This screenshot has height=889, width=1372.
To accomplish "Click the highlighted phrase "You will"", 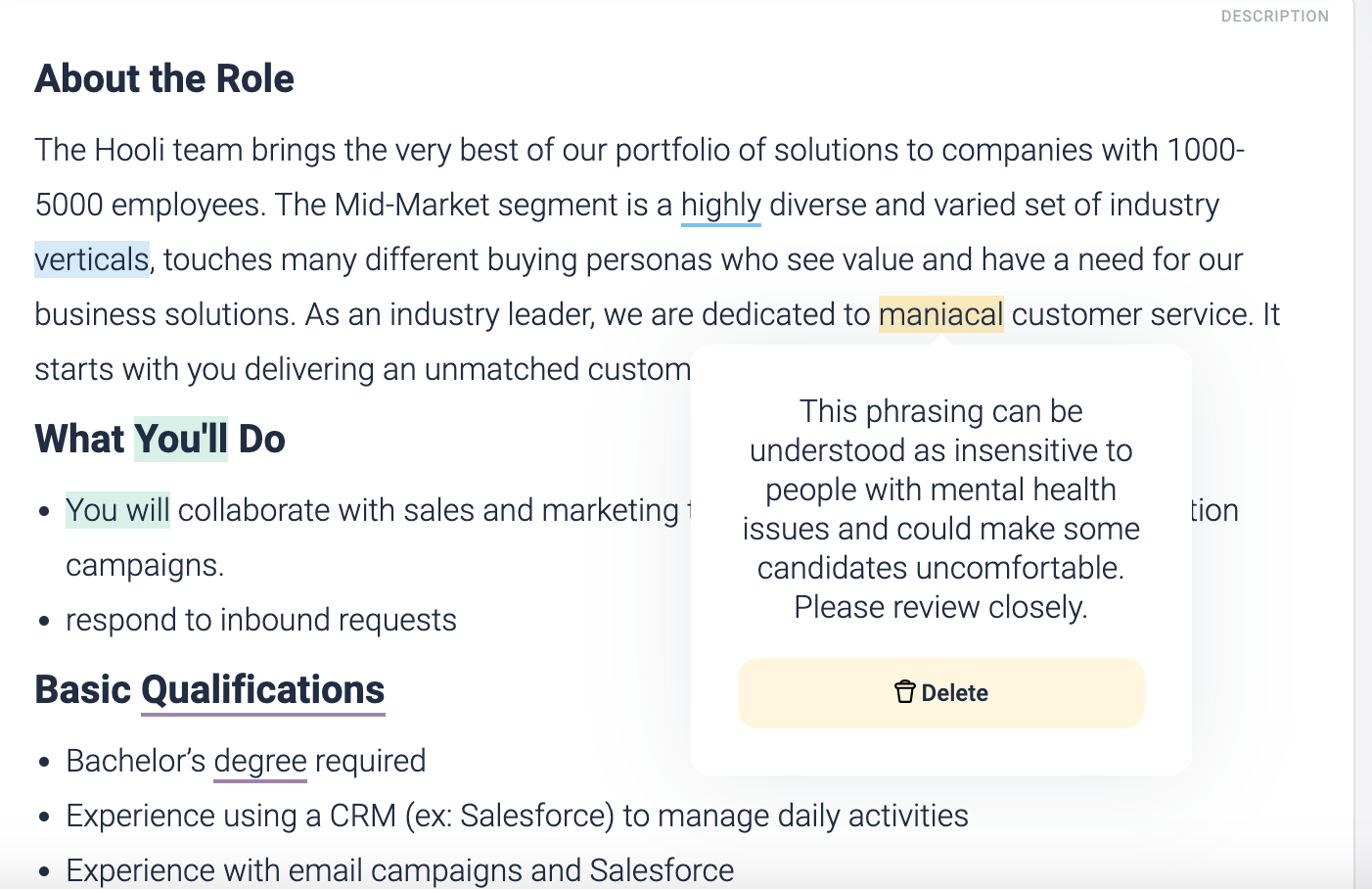I will 117,510.
